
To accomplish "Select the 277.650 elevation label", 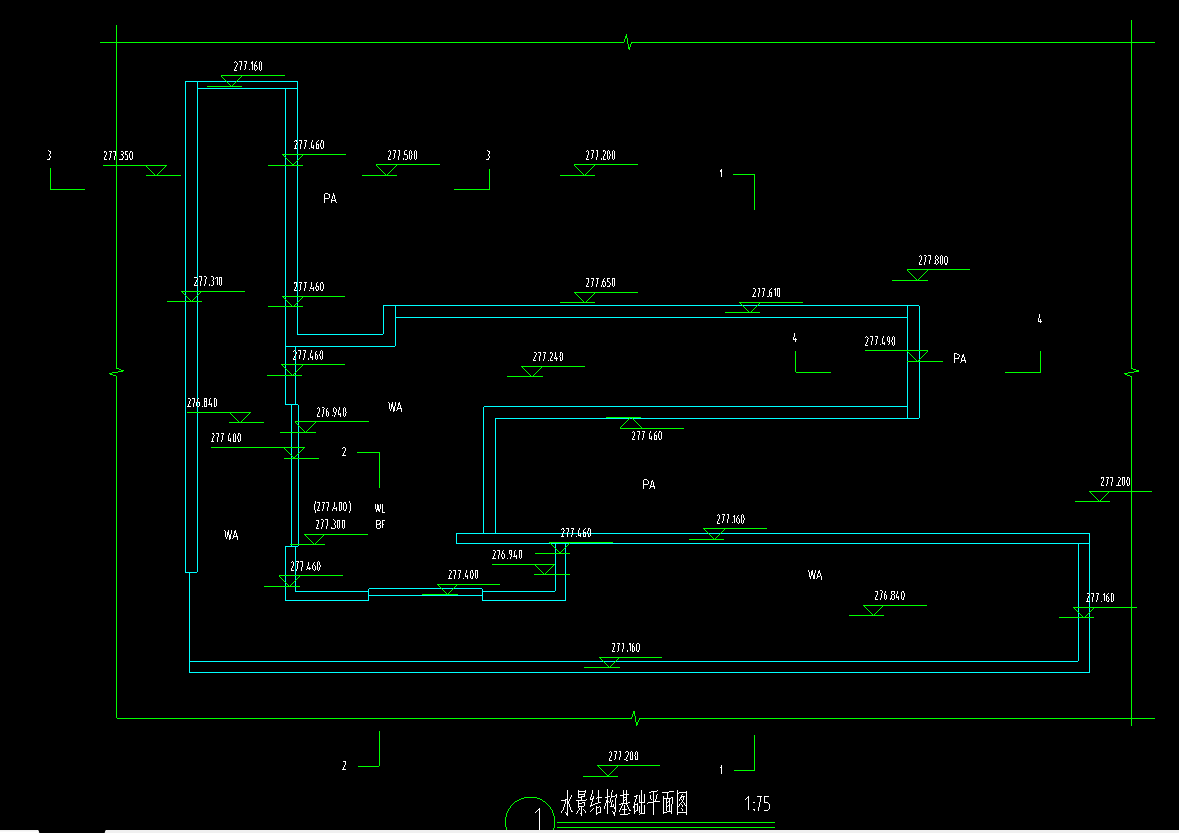I will coord(600,283).
